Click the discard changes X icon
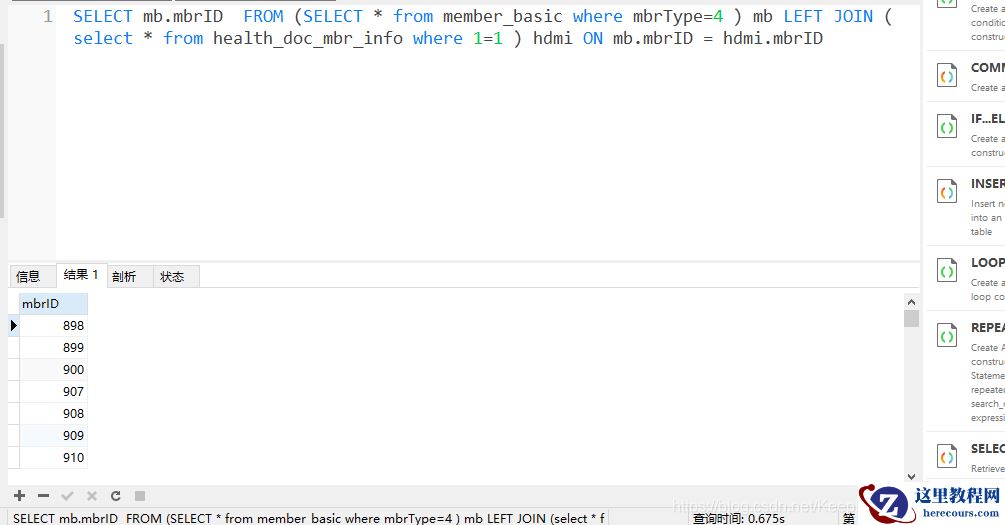 pyautogui.click(x=92, y=496)
